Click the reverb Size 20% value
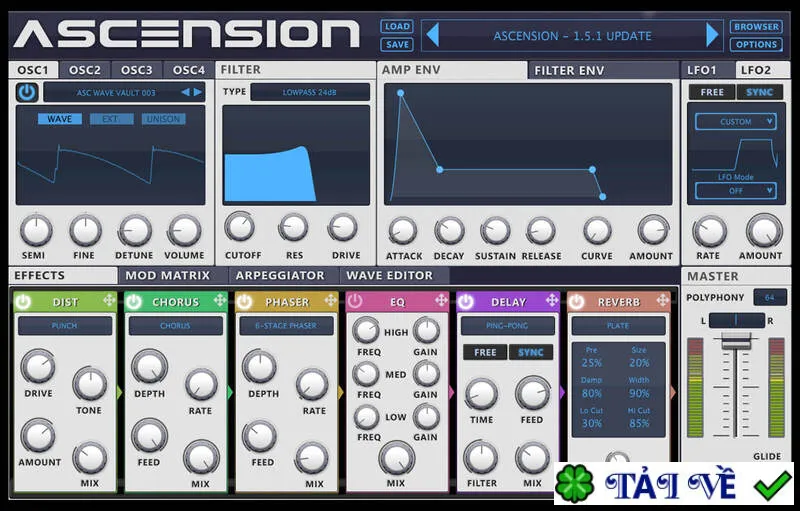800x511 pixels. click(x=639, y=363)
